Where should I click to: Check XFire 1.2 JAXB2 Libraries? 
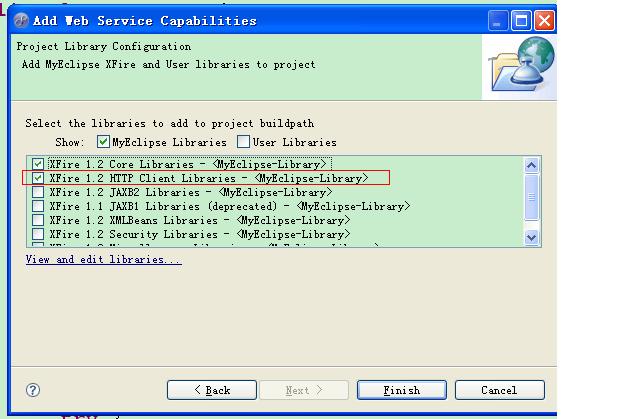[38, 192]
